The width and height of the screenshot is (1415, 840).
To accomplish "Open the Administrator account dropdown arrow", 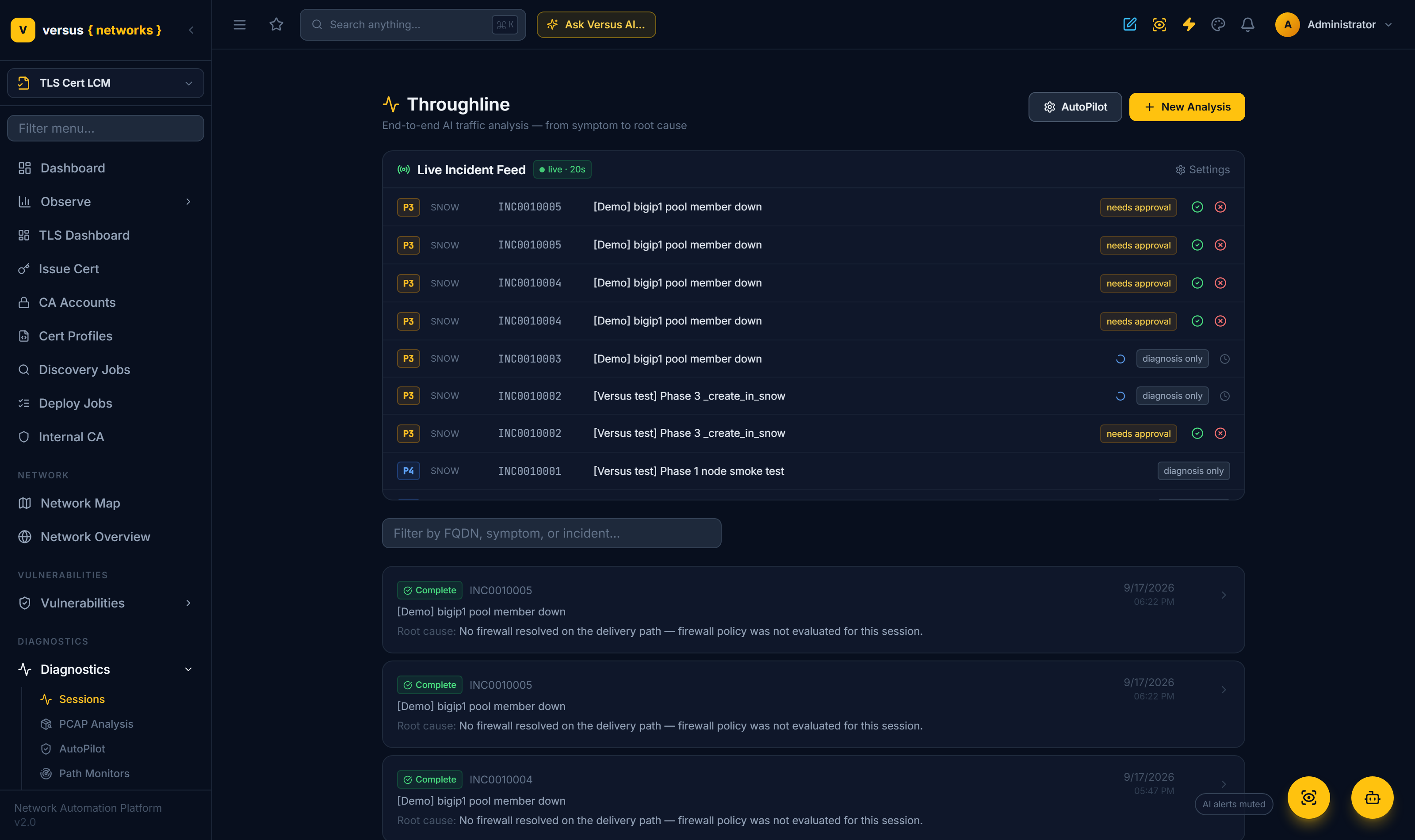I will pos(1388,25).
